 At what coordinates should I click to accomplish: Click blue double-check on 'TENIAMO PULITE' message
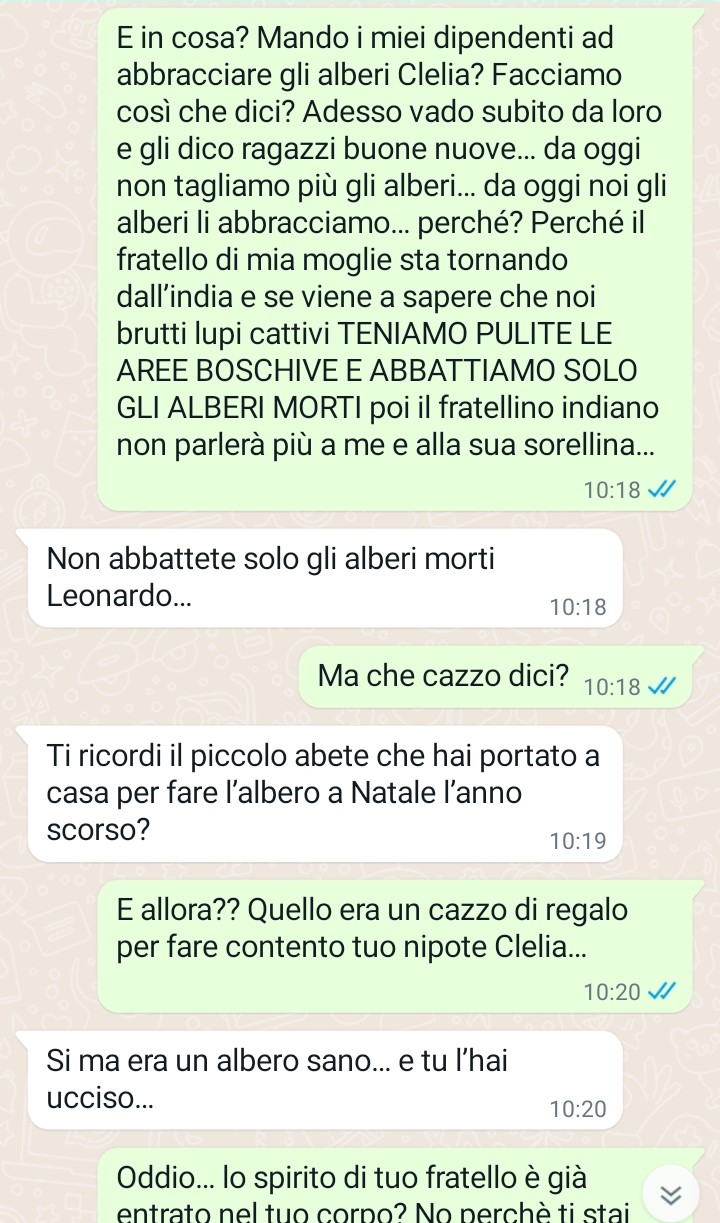tap(661, 490)
